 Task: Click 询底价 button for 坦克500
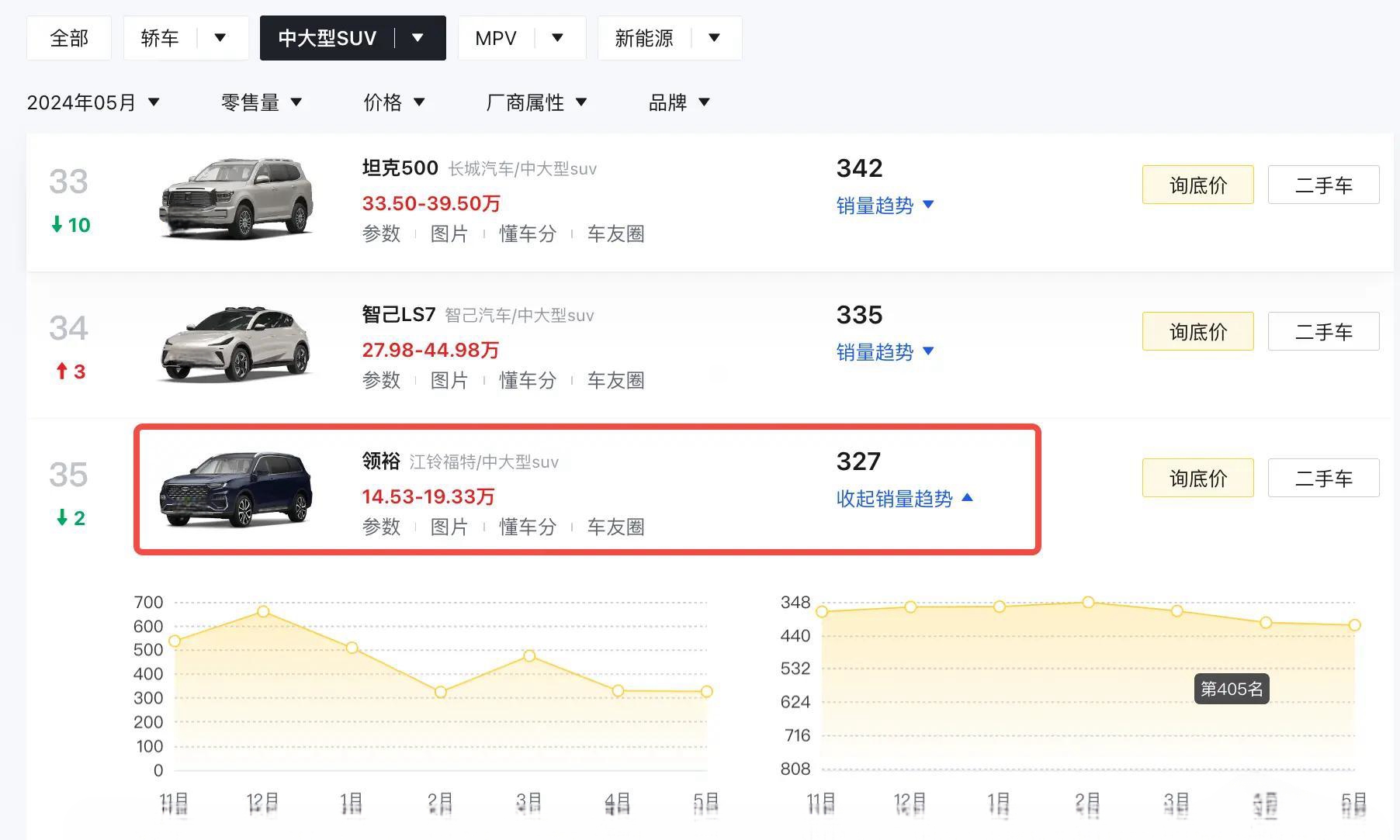tap(1197, 185)
